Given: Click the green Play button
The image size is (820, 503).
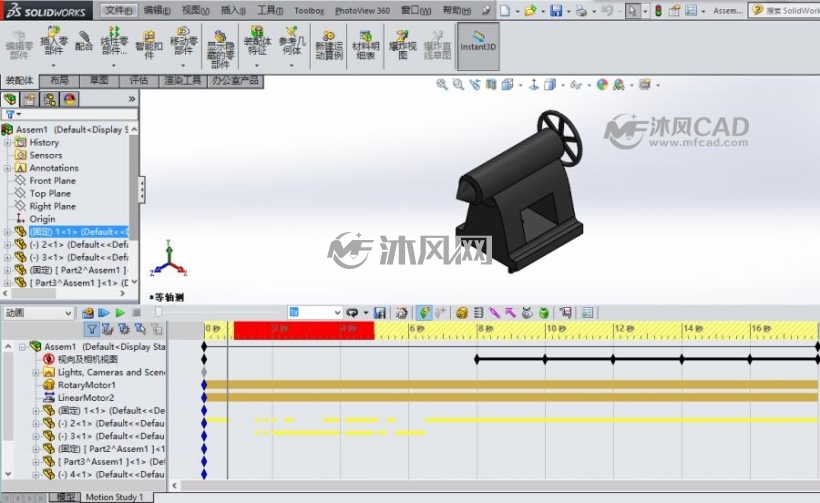Looking at the screenshot, I should [120, 313].
